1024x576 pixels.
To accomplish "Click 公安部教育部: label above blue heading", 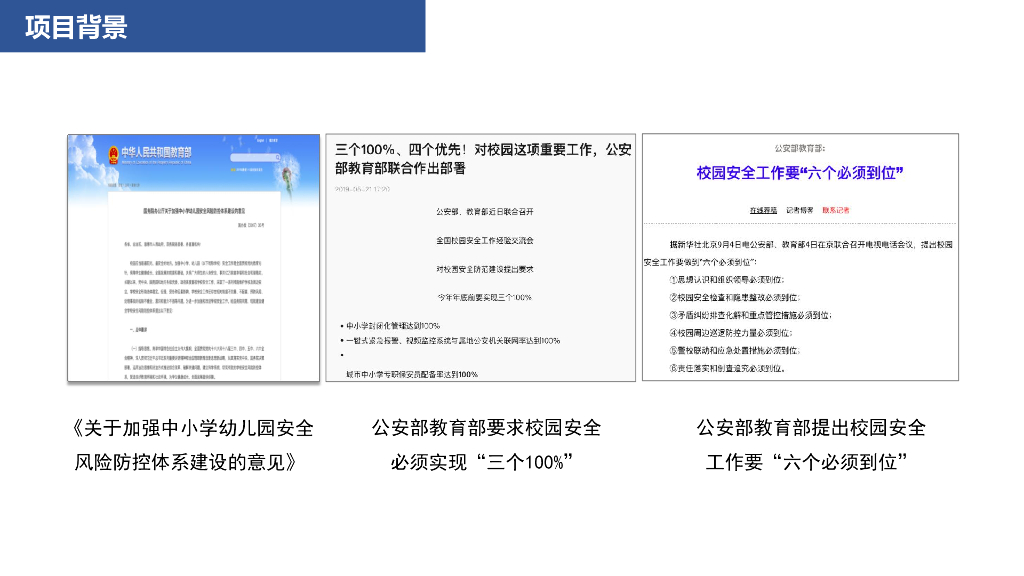I will (x=800, y=148).
